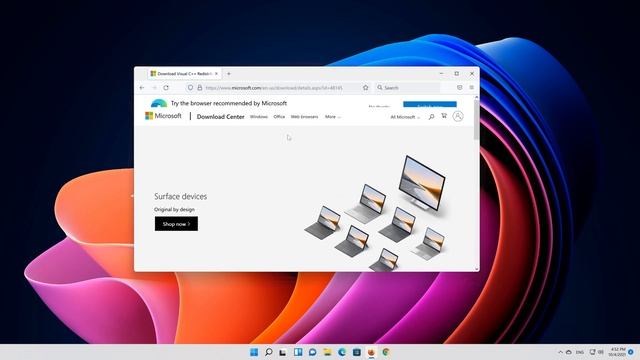
Task: Expand the All Microsoft dropdown
Action: pyautogui.click(x=405, y=117)
